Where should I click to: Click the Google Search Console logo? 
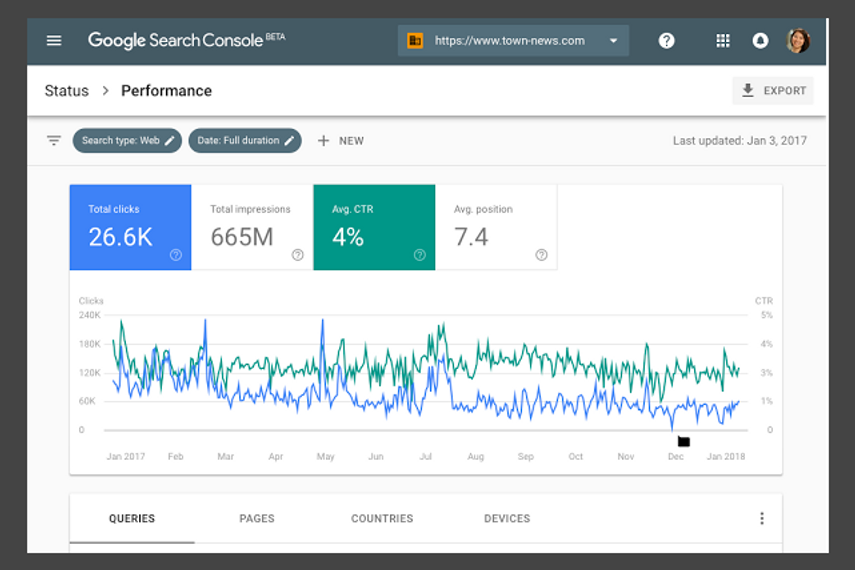pos(186,40)
